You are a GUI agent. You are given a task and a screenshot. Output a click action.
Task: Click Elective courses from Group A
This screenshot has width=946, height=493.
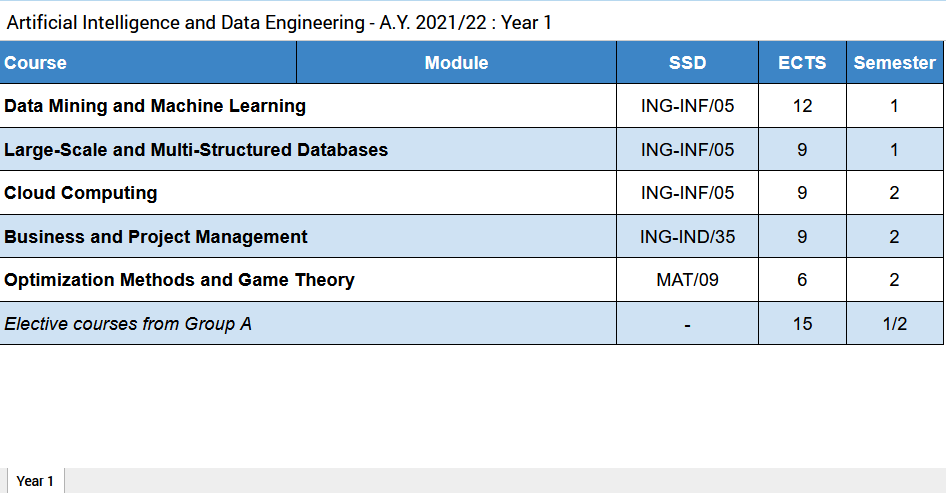[x=128, y=324]
